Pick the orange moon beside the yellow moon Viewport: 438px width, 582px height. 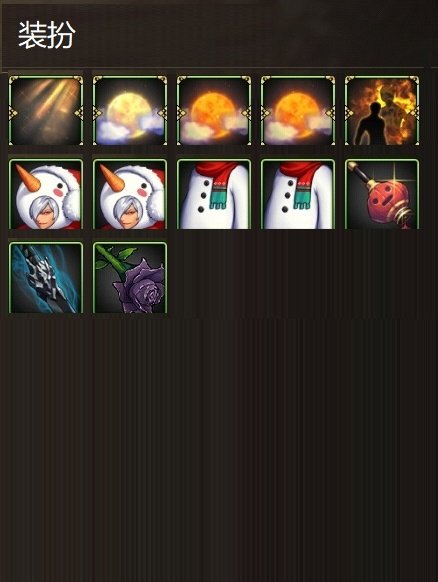(214, 111)
